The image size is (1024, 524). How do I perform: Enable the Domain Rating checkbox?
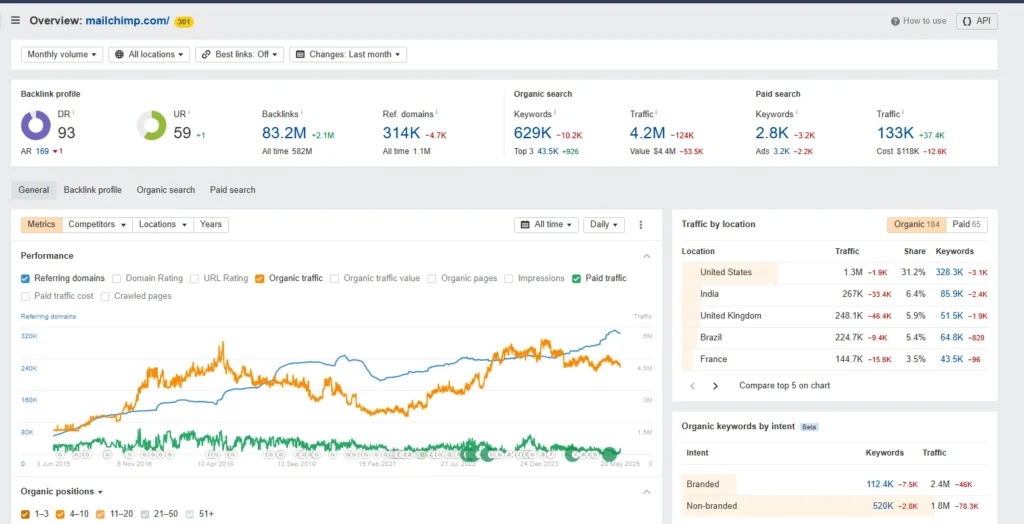tap(117, 278)
